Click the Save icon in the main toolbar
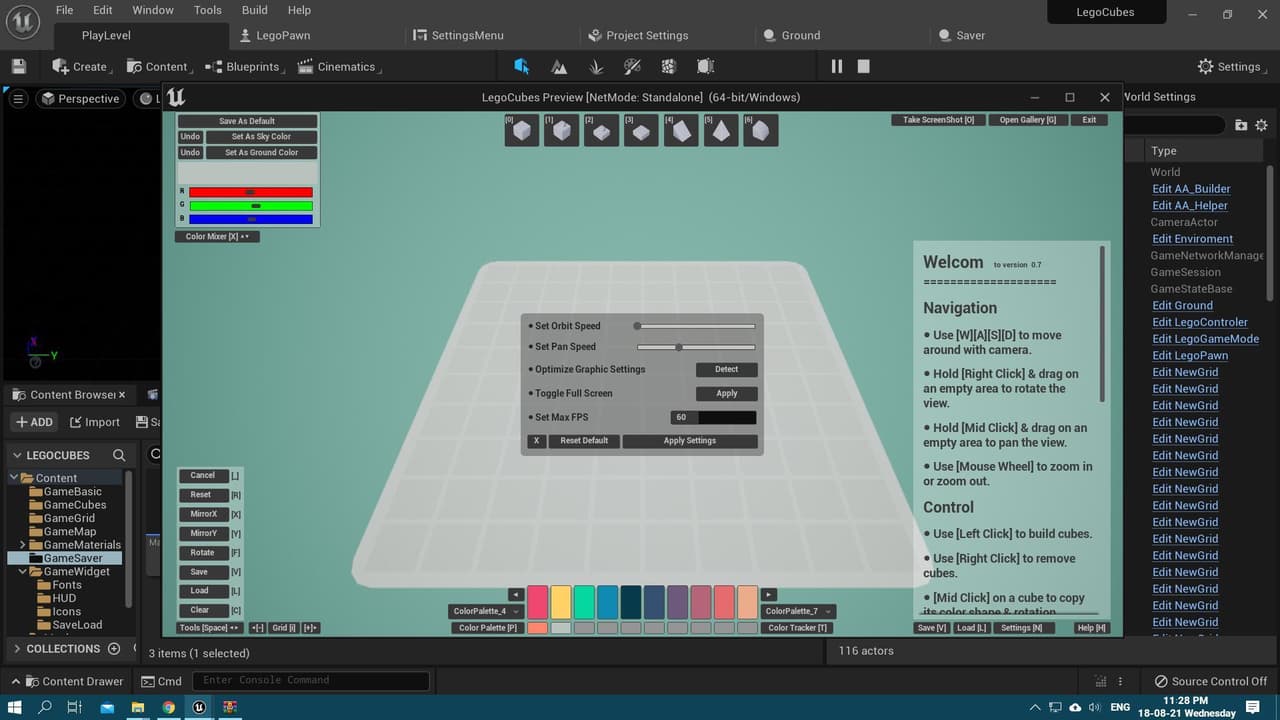The height and width of the screenshot is (720, 1280). [19, 66]
